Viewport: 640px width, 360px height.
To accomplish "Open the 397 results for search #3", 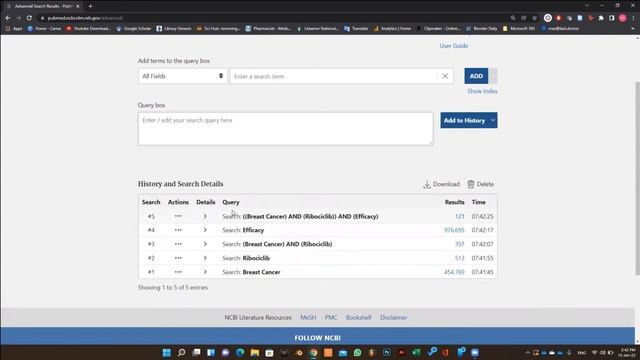I will [x=460, y=244].
